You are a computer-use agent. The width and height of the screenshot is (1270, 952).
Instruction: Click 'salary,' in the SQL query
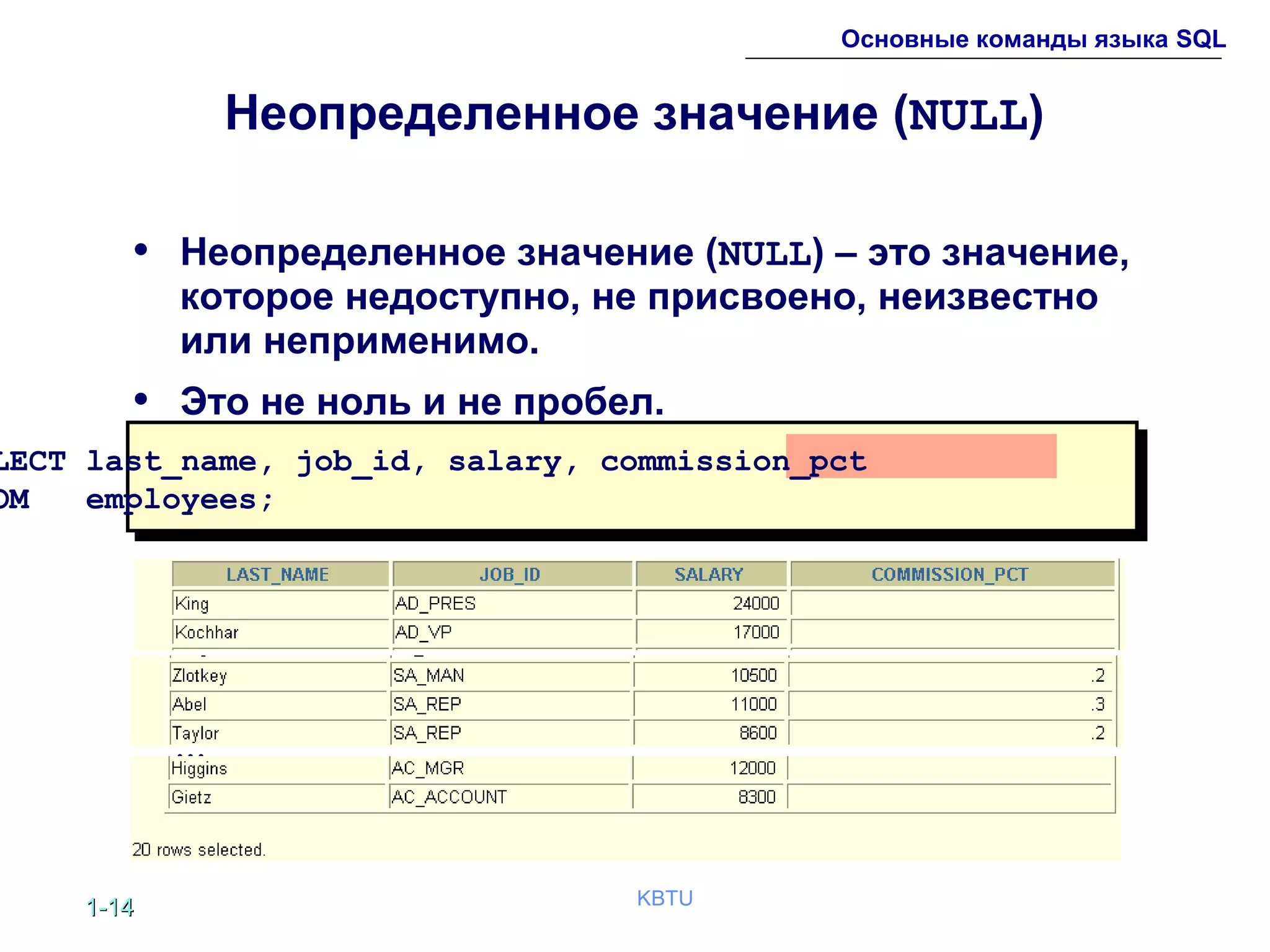pyautogui.click(x=513, y=462)
